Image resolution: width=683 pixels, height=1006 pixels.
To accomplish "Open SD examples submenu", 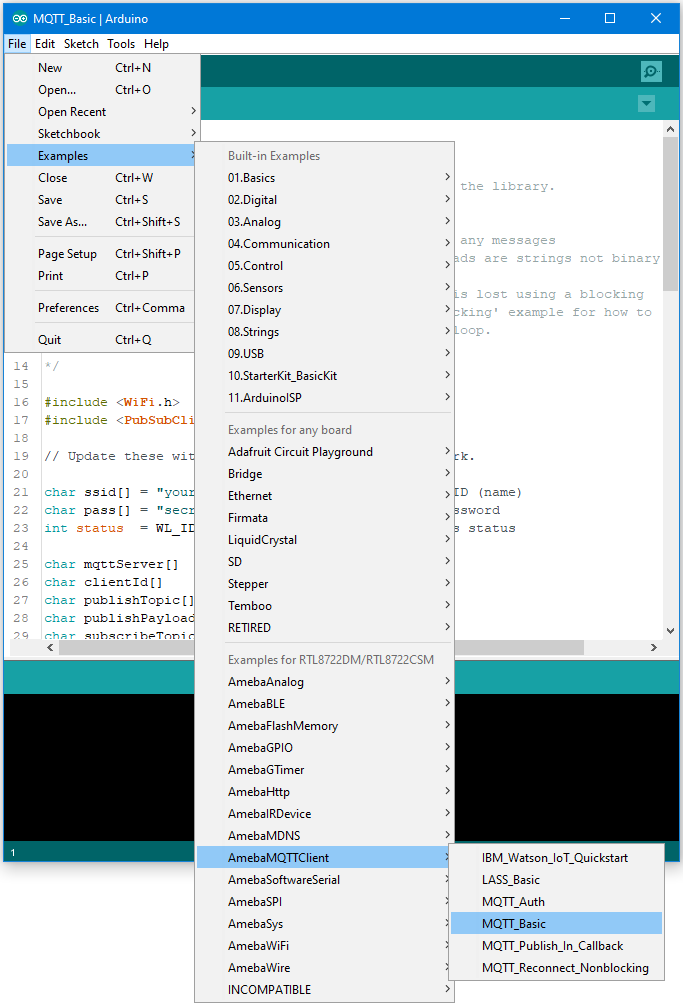I will 325,562.
